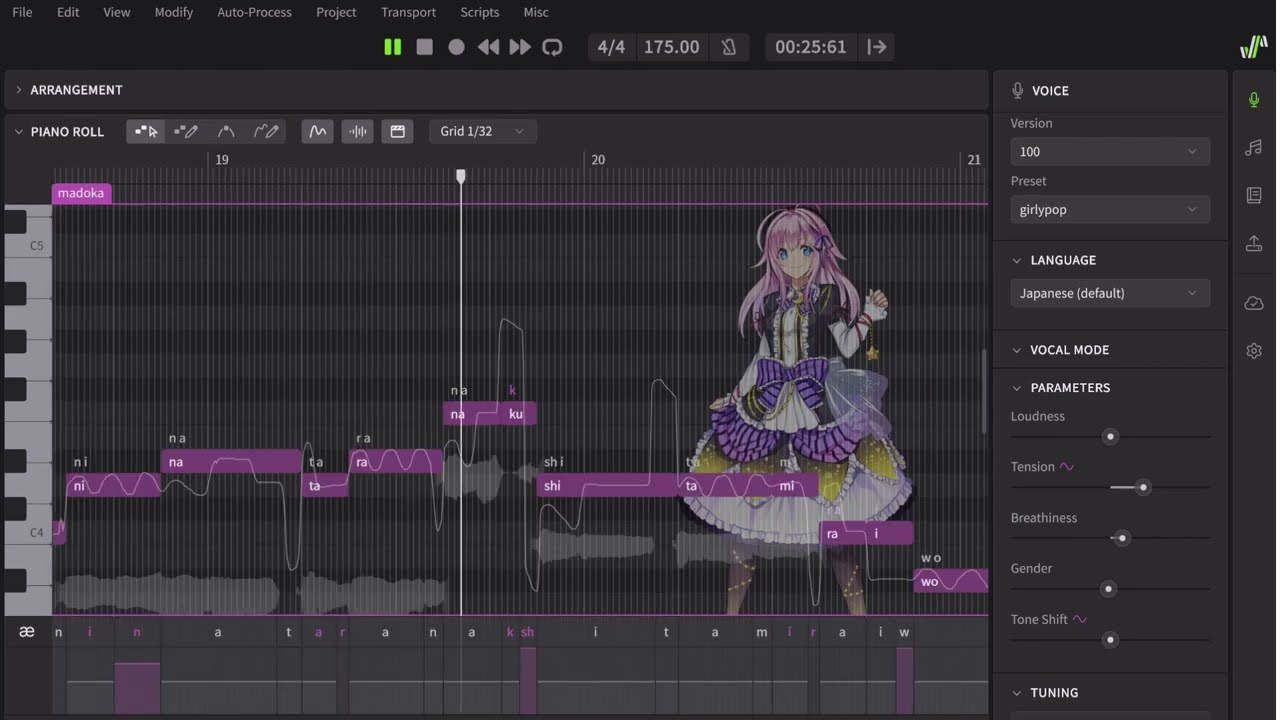
Task: Open the Scripts menu
Action: click(x=480, y=12)
